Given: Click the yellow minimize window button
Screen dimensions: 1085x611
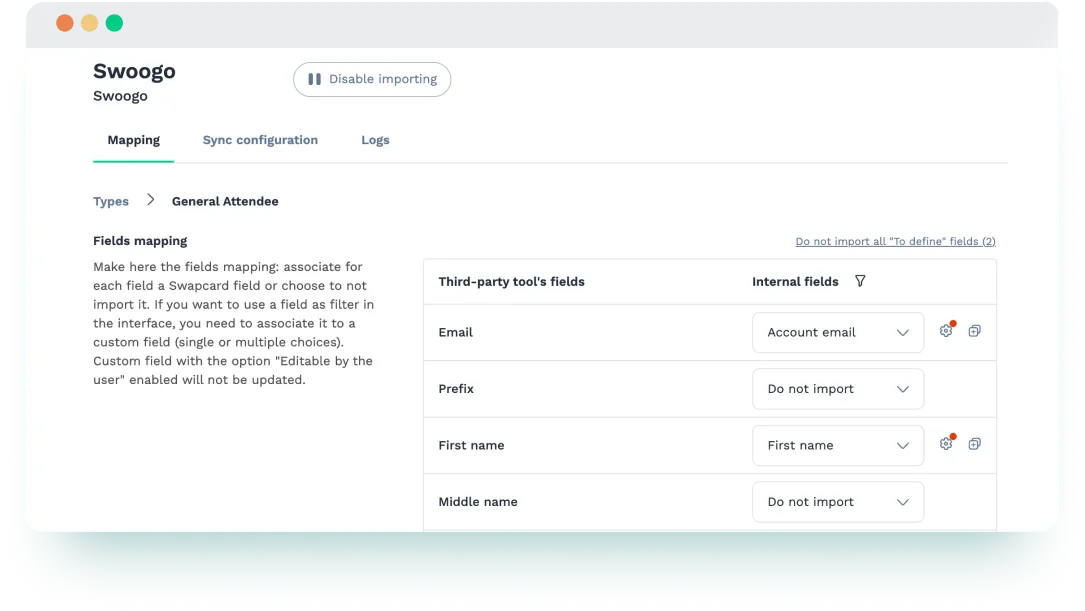Looking at the screenshot, I should pos(89,23).
